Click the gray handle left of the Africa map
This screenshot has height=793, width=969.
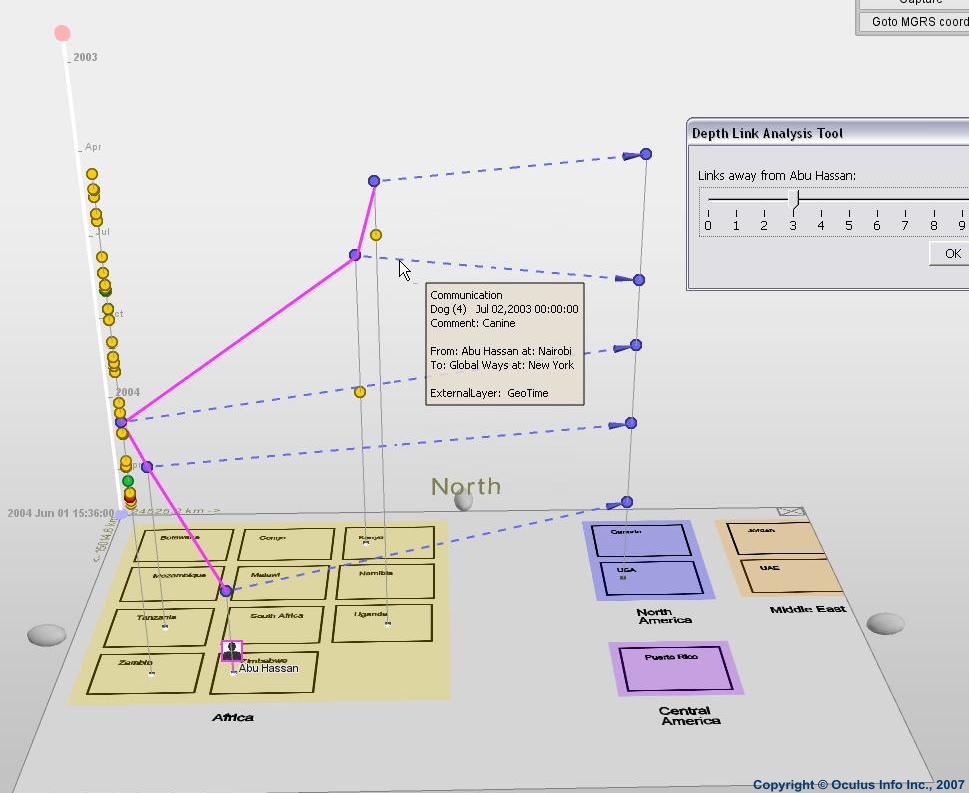[46, 635]
